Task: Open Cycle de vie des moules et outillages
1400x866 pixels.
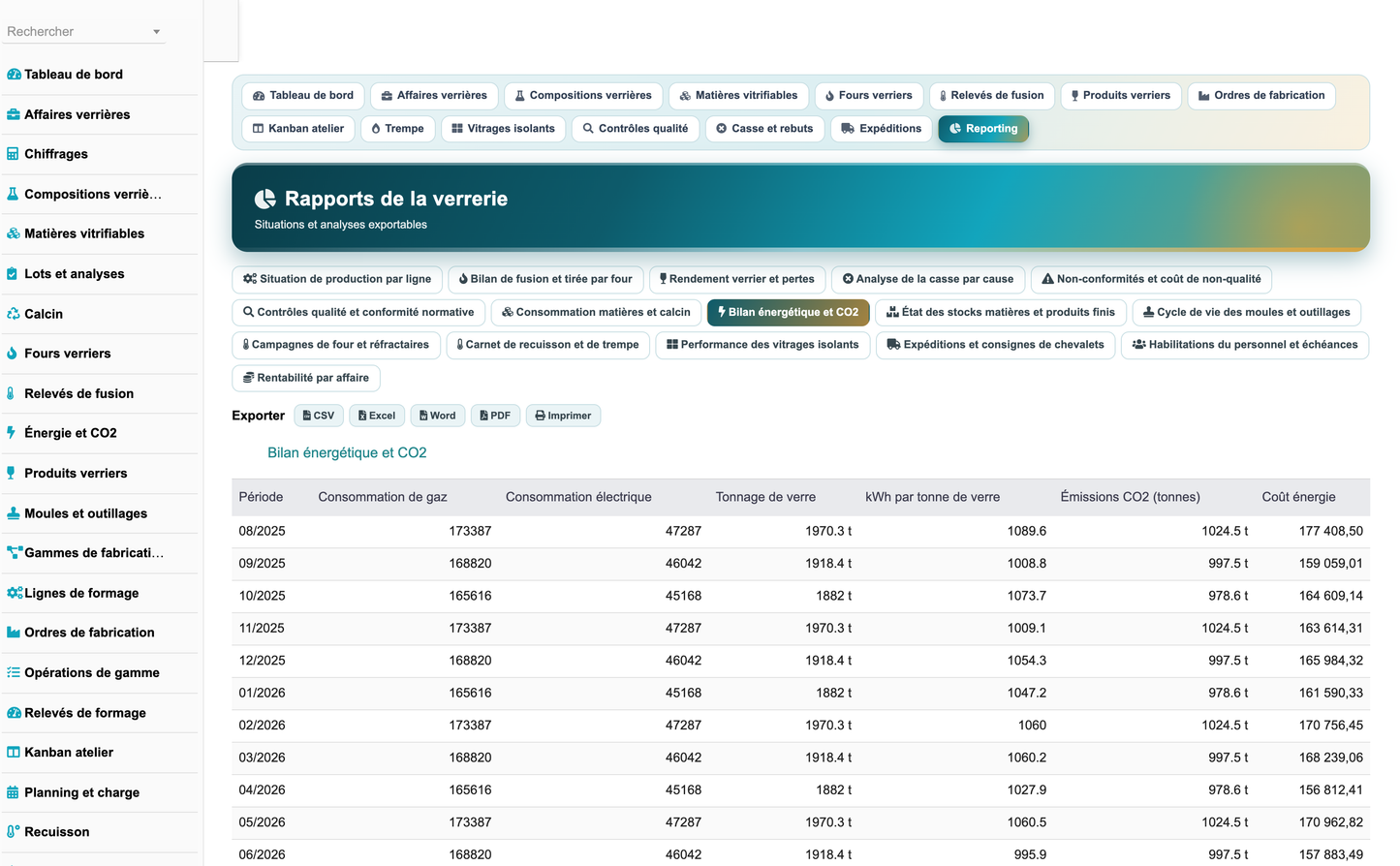Action: (1247, 312)
